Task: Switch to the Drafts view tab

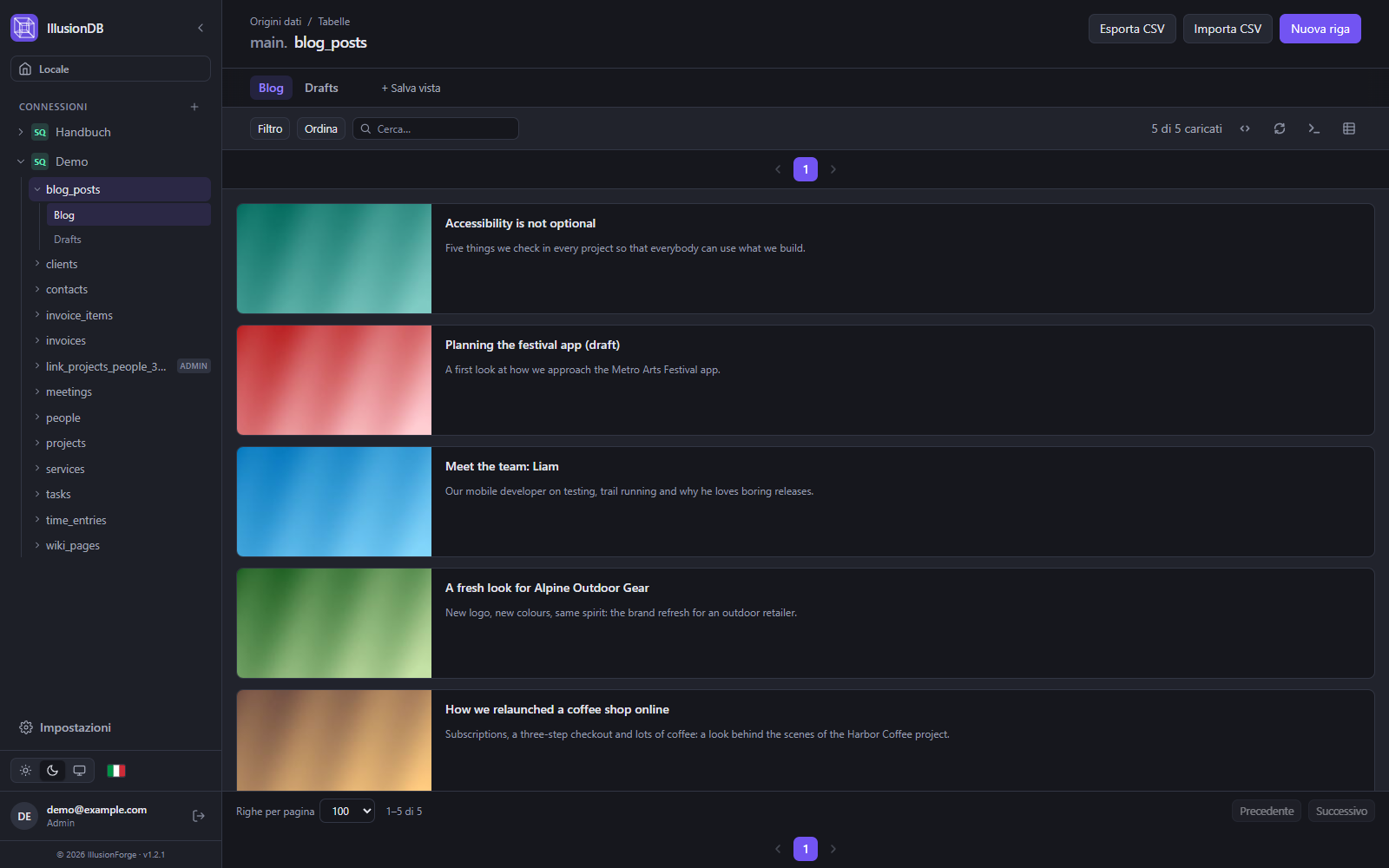Action: 321,88
